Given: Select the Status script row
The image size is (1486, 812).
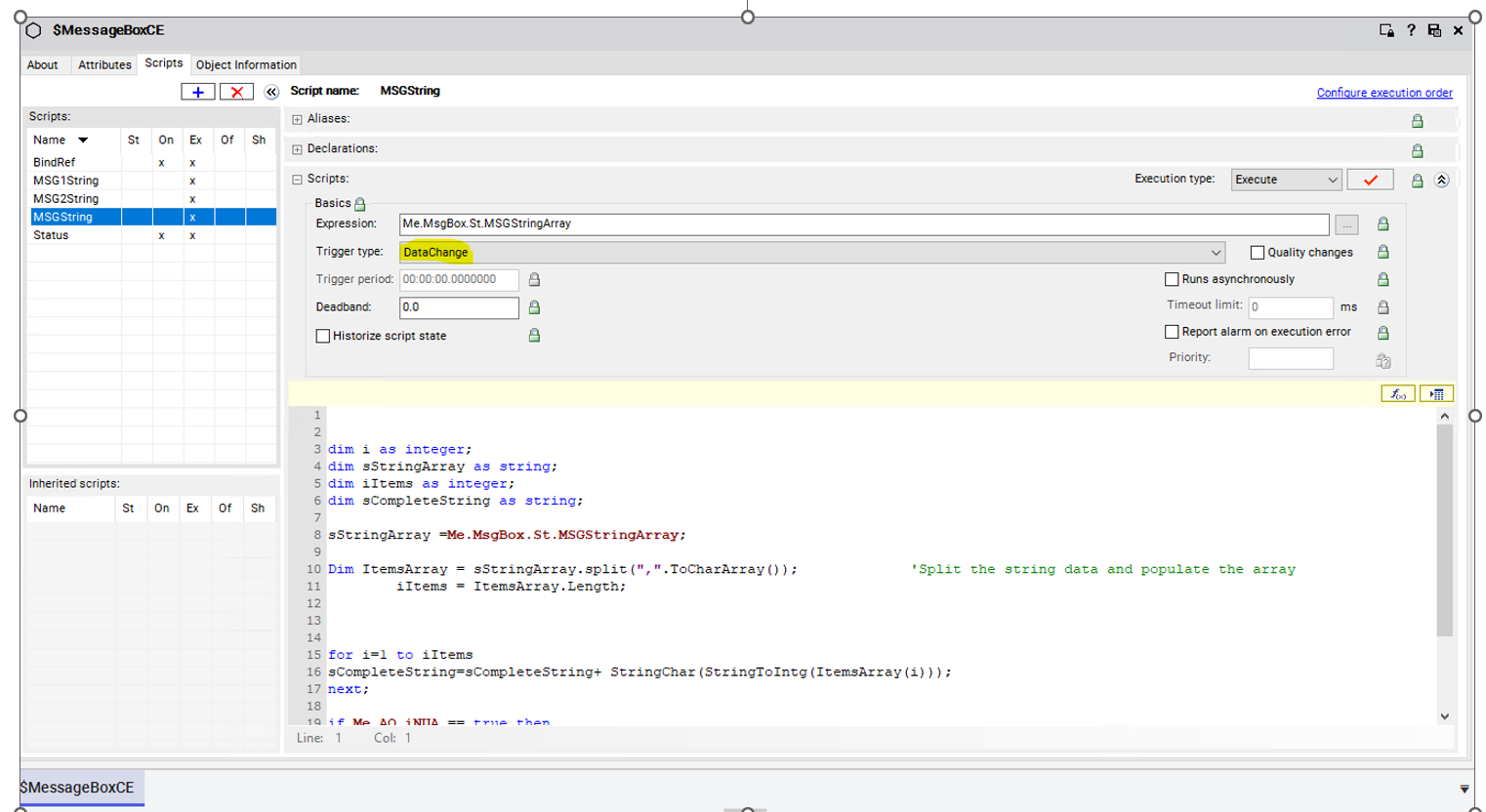Looking at the screenshot, I should pyautogui.click(x=151, y=235).
